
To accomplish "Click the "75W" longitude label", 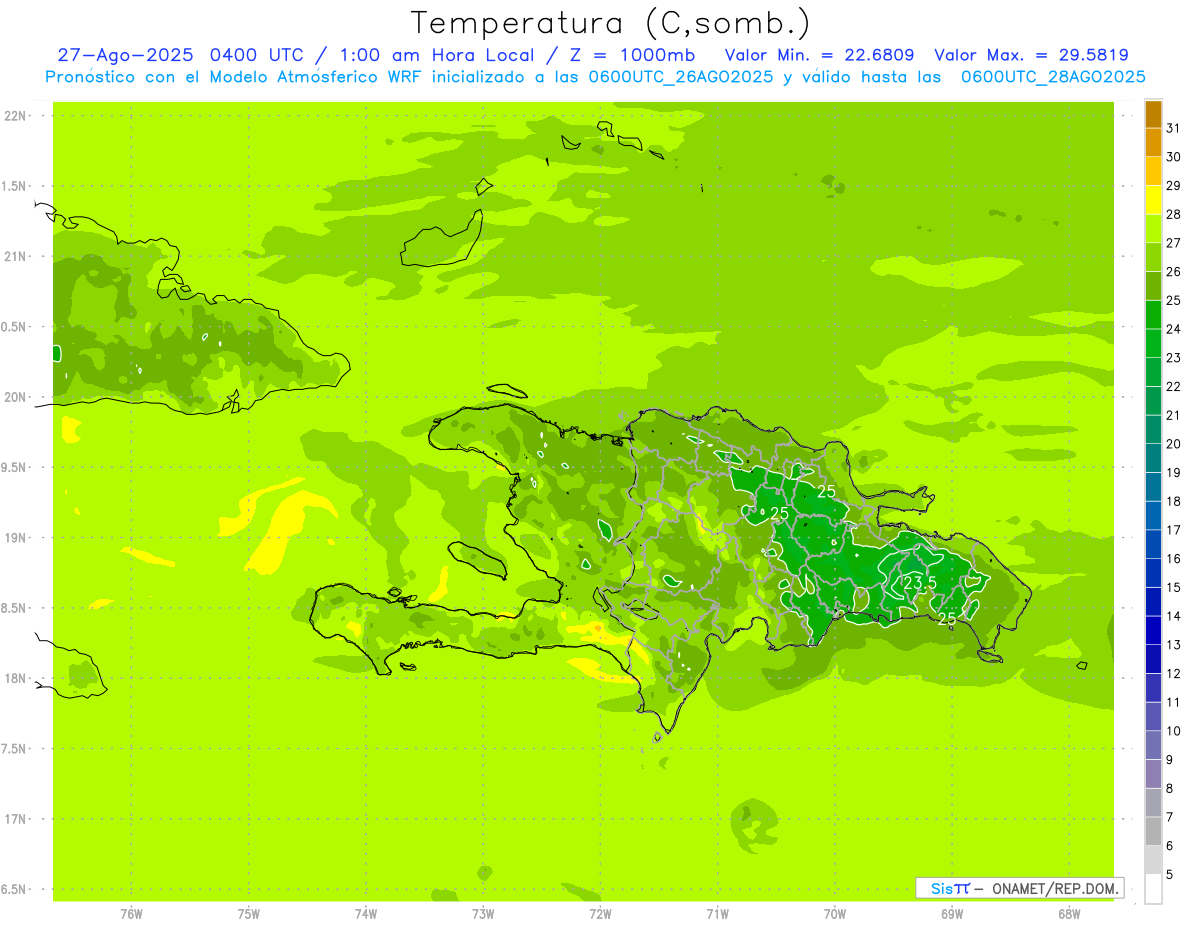I will (x=249, y=914).
